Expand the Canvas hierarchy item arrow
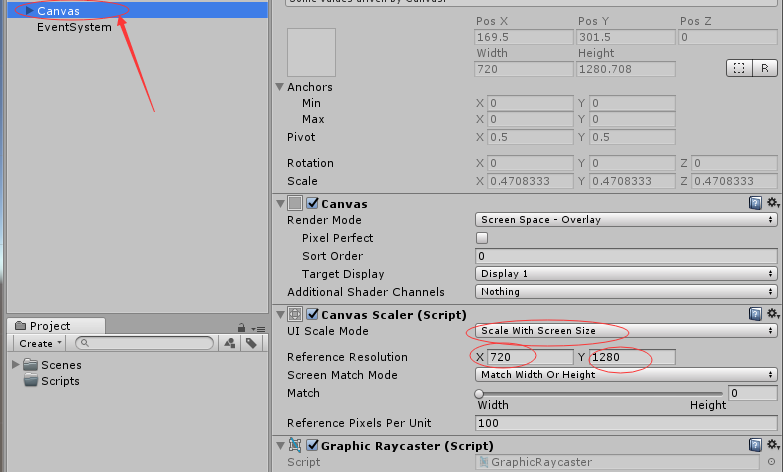Image resolution: width=783 pixels, height=472 pixels. point(29,10)
